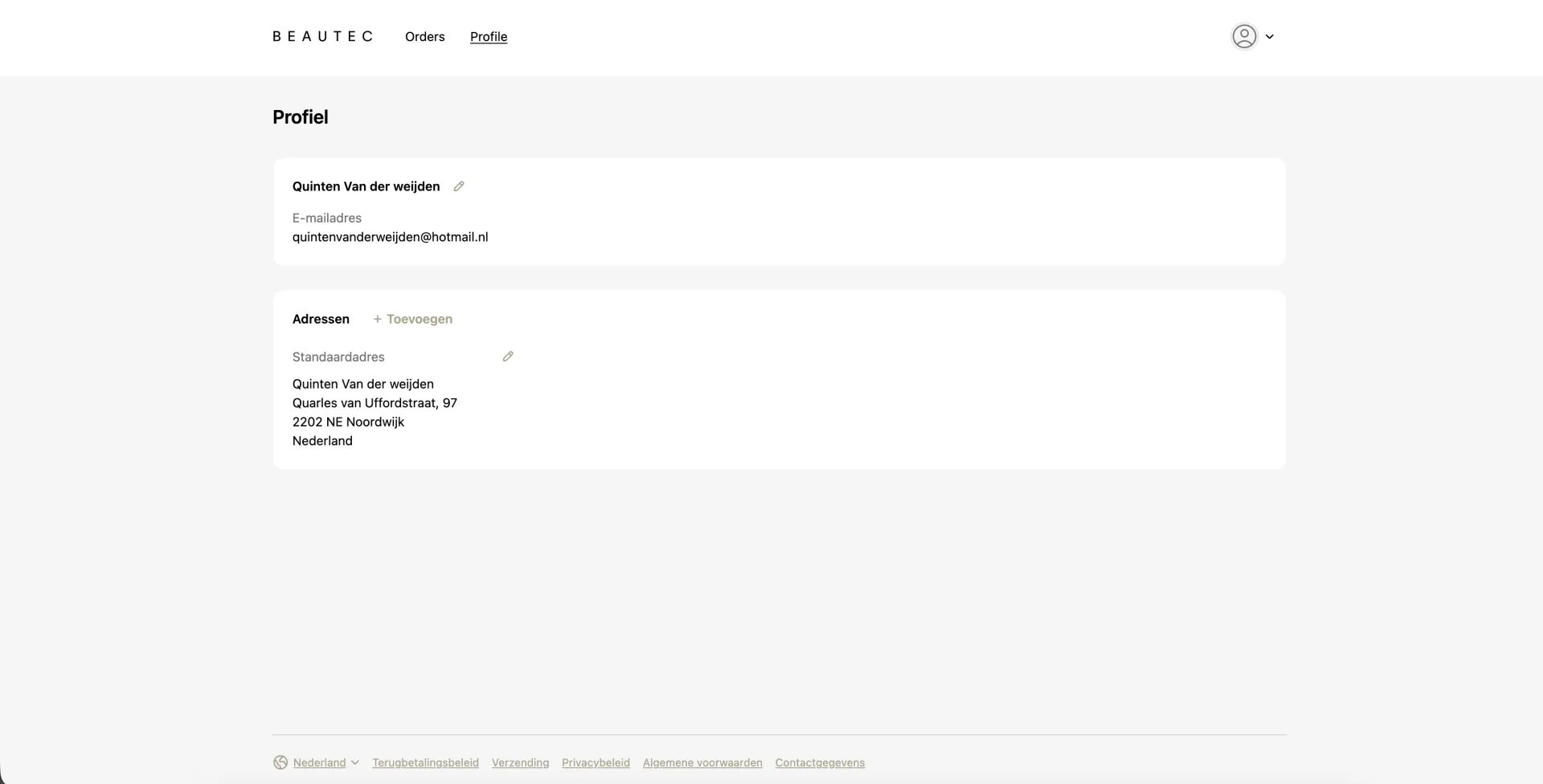Screen dimensions: 1543x784
Task: Click the email address quintenvanderweijden@hotmail.nl
Action: point(390,236)
